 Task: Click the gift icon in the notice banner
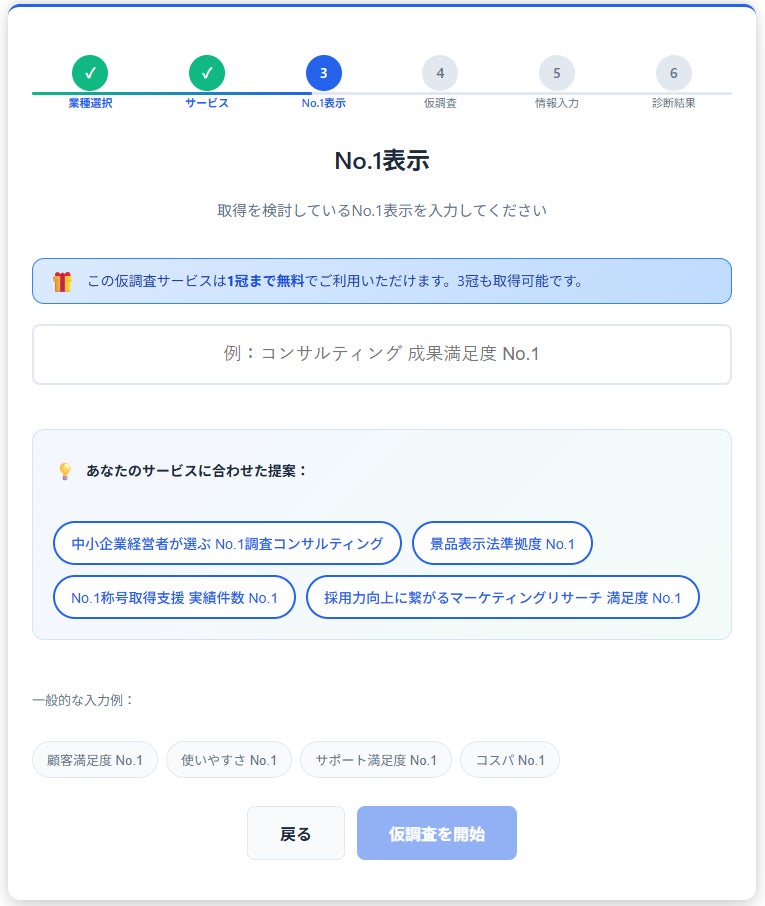pos(63,281)
